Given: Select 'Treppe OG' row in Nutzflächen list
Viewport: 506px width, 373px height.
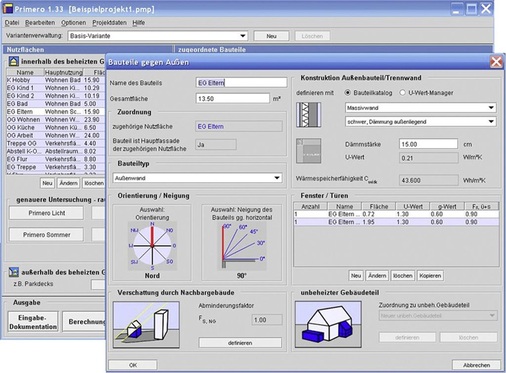Looking at the screenshot, I should [x=56, y=143].
